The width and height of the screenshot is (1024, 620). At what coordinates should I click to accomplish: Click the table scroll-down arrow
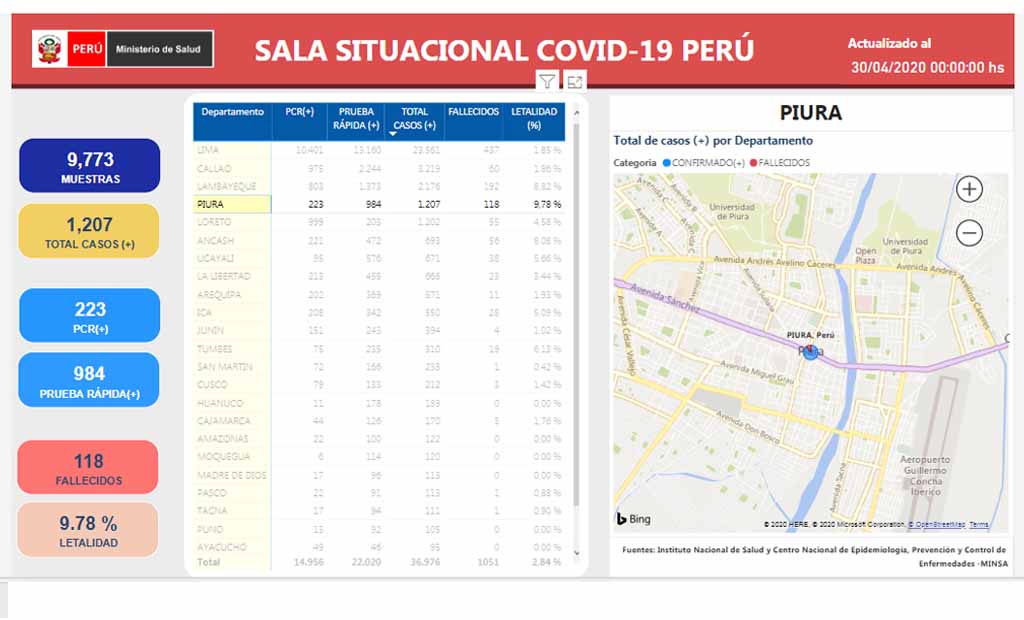coord(576,553)
